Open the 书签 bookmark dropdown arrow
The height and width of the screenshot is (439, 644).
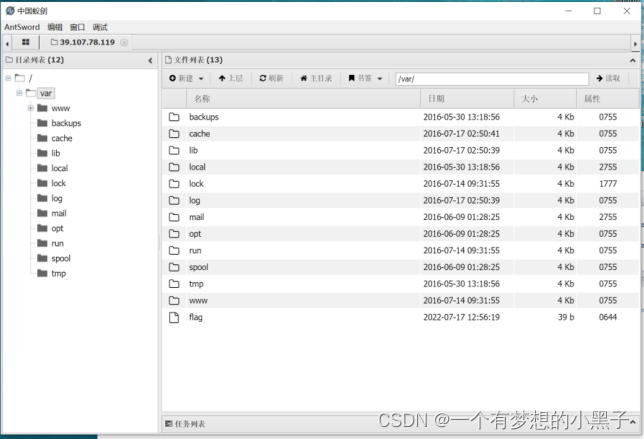[380, 78]
